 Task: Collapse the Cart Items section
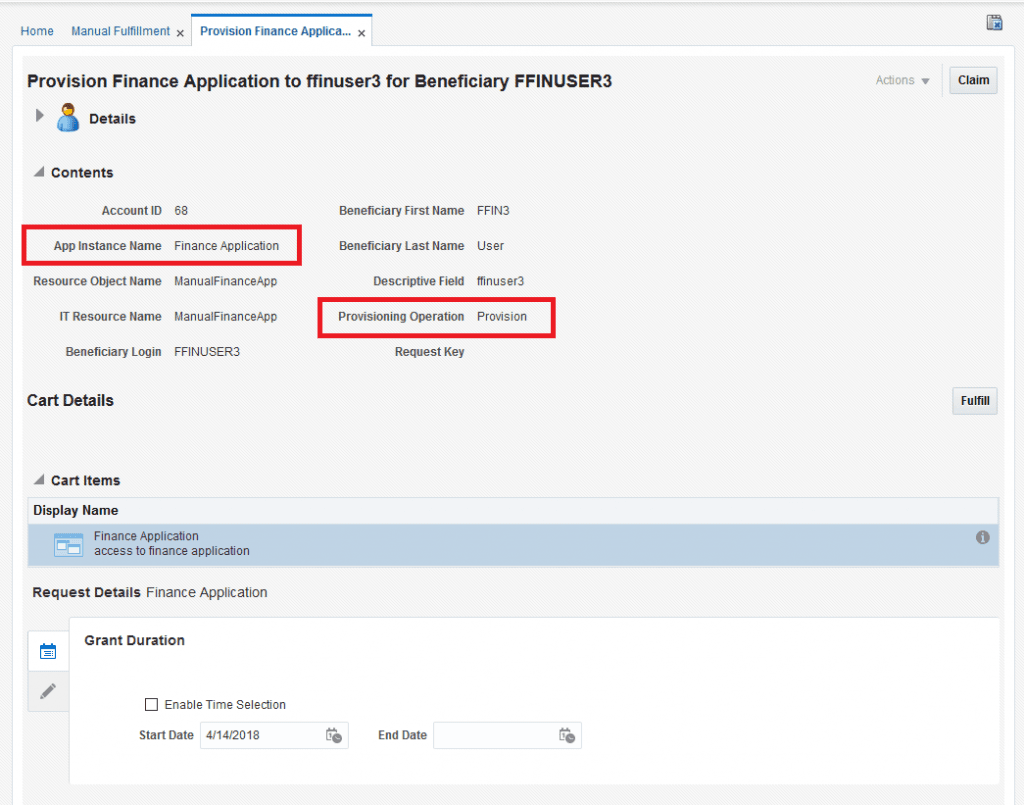39,481
